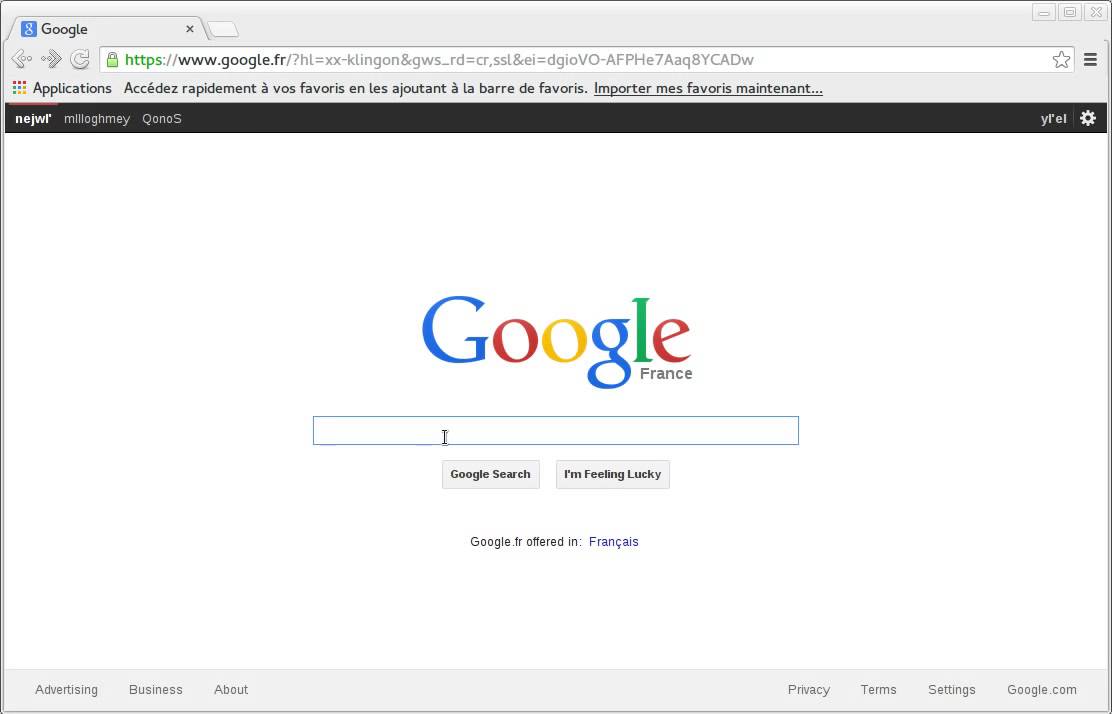Switch language to Français
This screenshot has width=1112, height=714.
[613, 542]
